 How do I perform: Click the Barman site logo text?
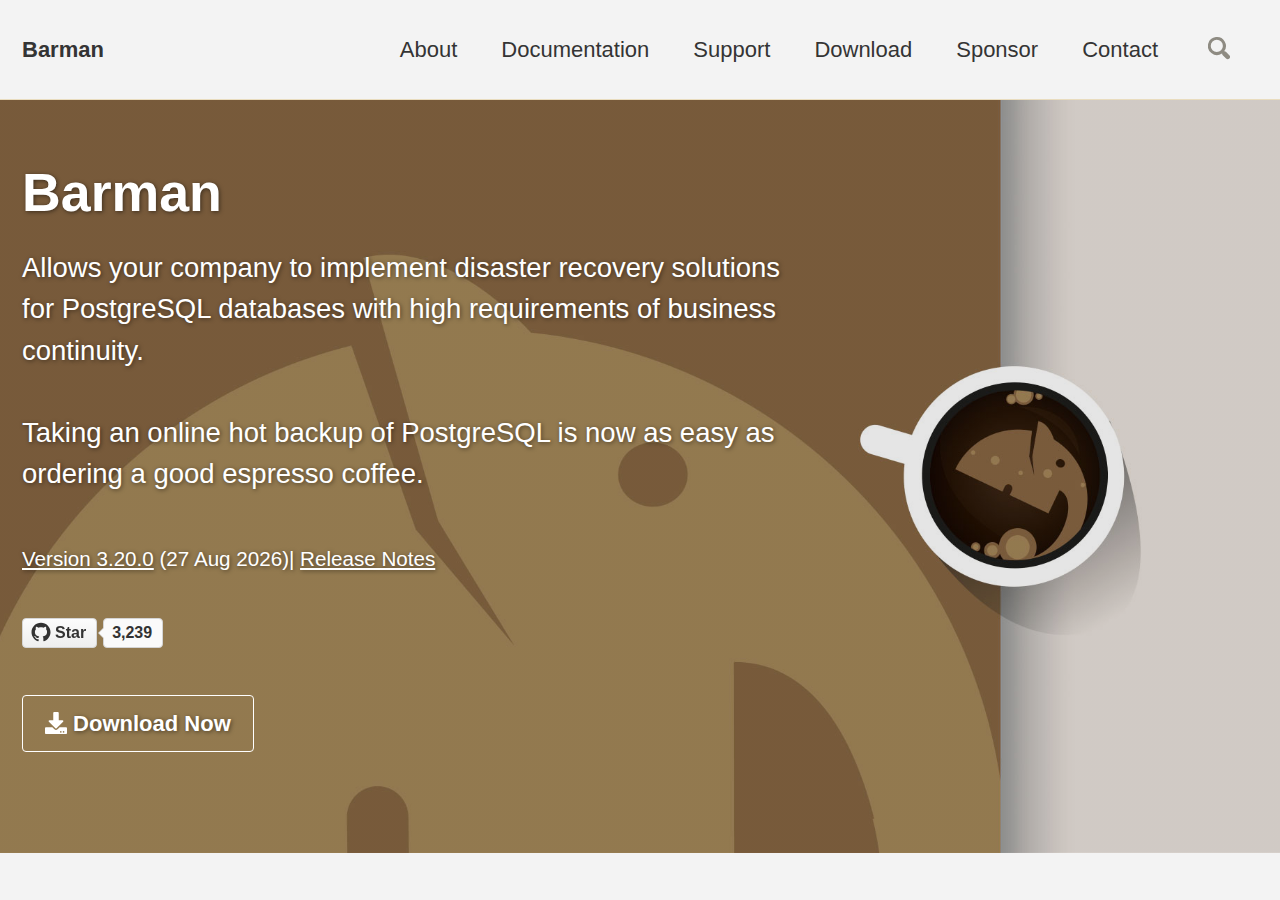(63, 49)
